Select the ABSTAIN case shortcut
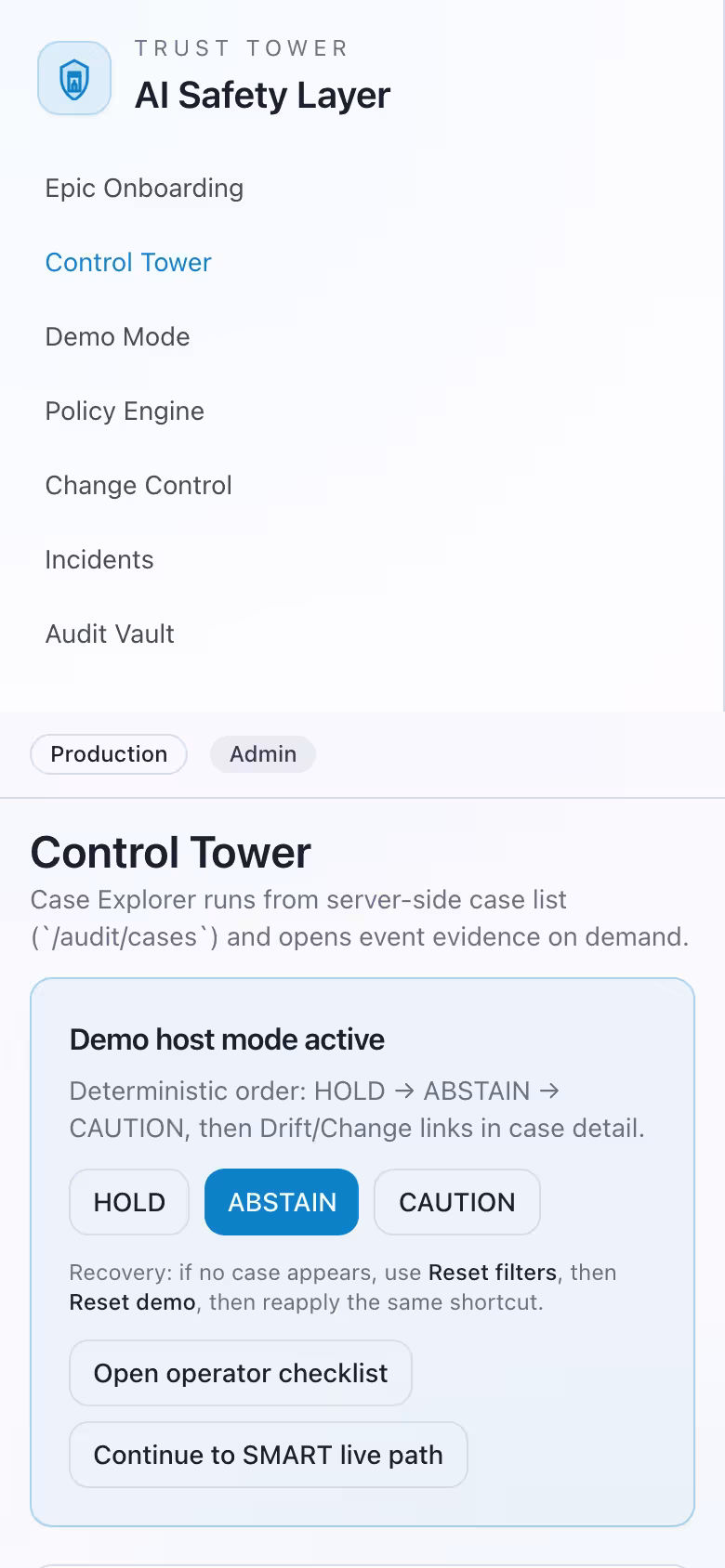Viewport: 725px width, 1568px height. click(x=281, y=1201)
